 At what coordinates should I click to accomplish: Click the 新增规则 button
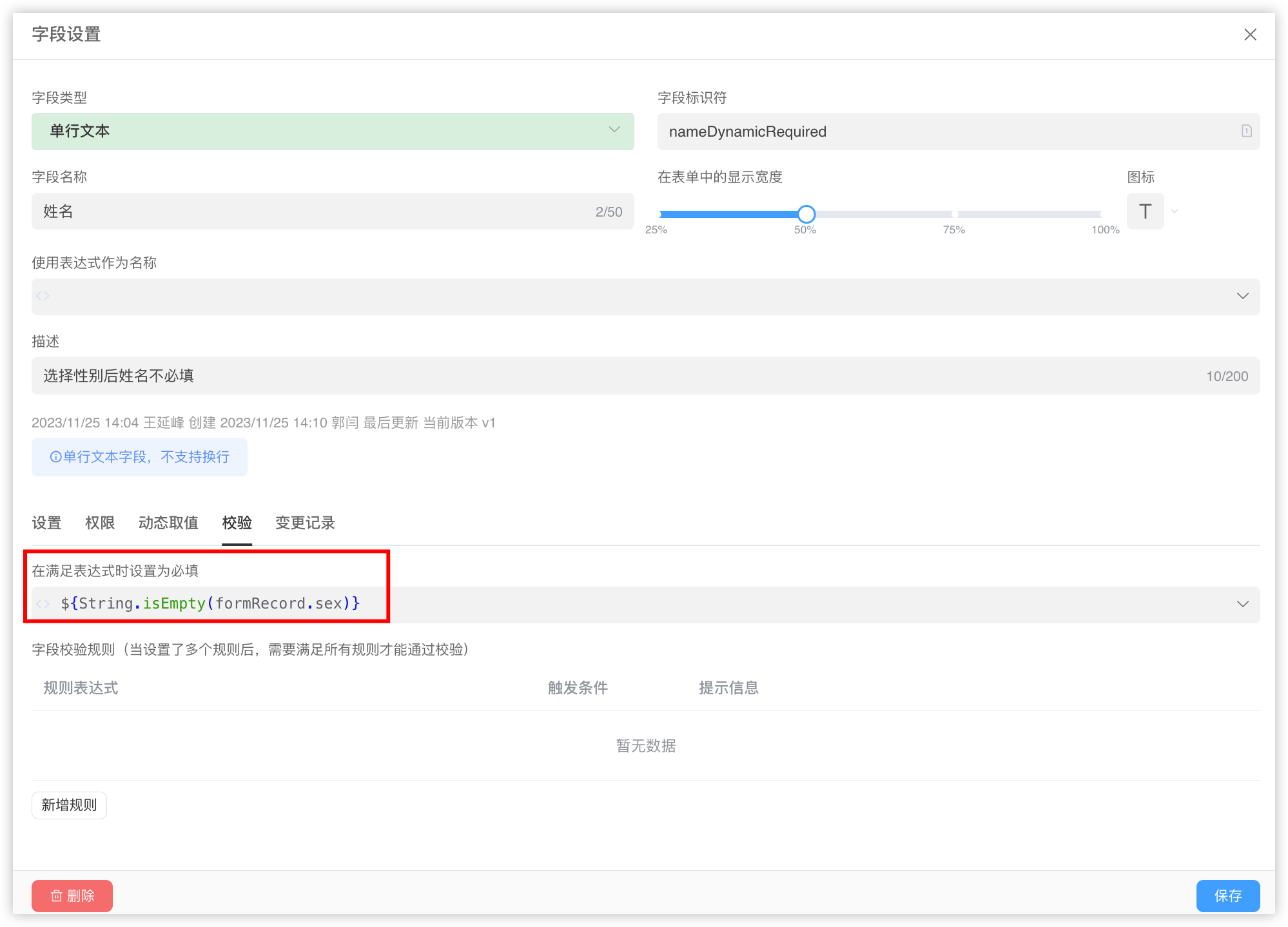click(x=69, y=805)
